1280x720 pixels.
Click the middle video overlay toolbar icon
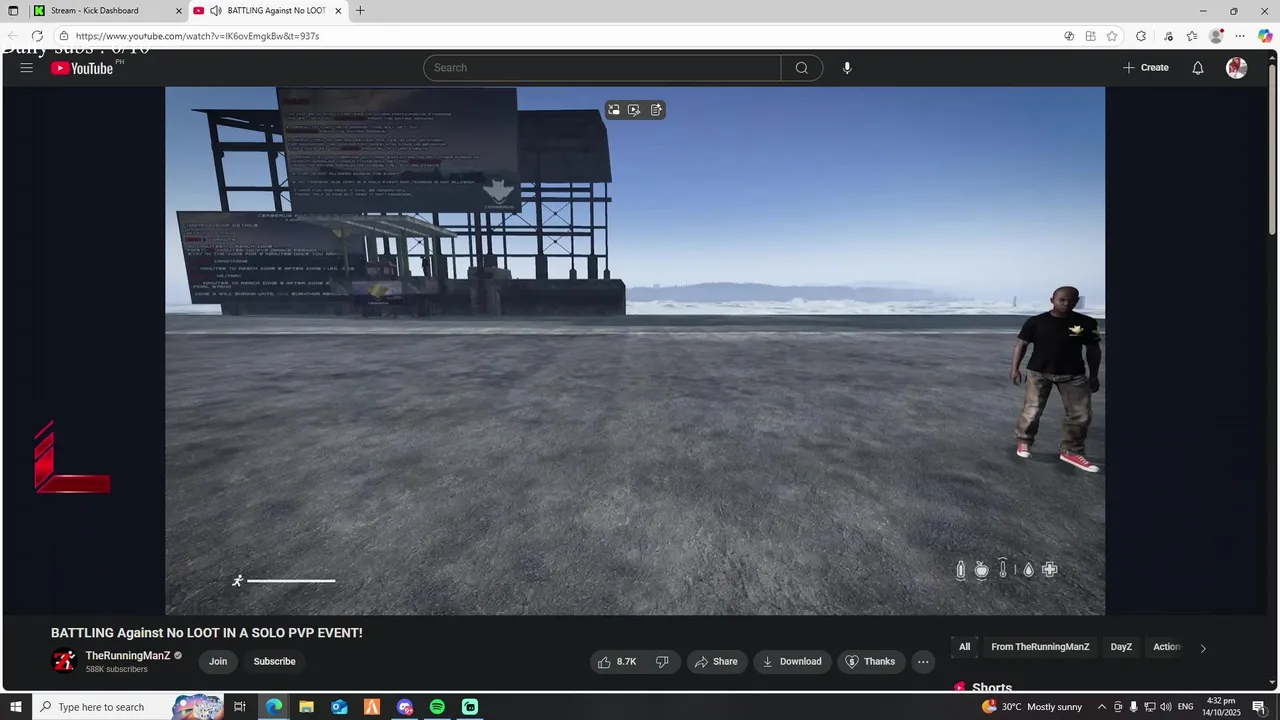tap(634, 110)
